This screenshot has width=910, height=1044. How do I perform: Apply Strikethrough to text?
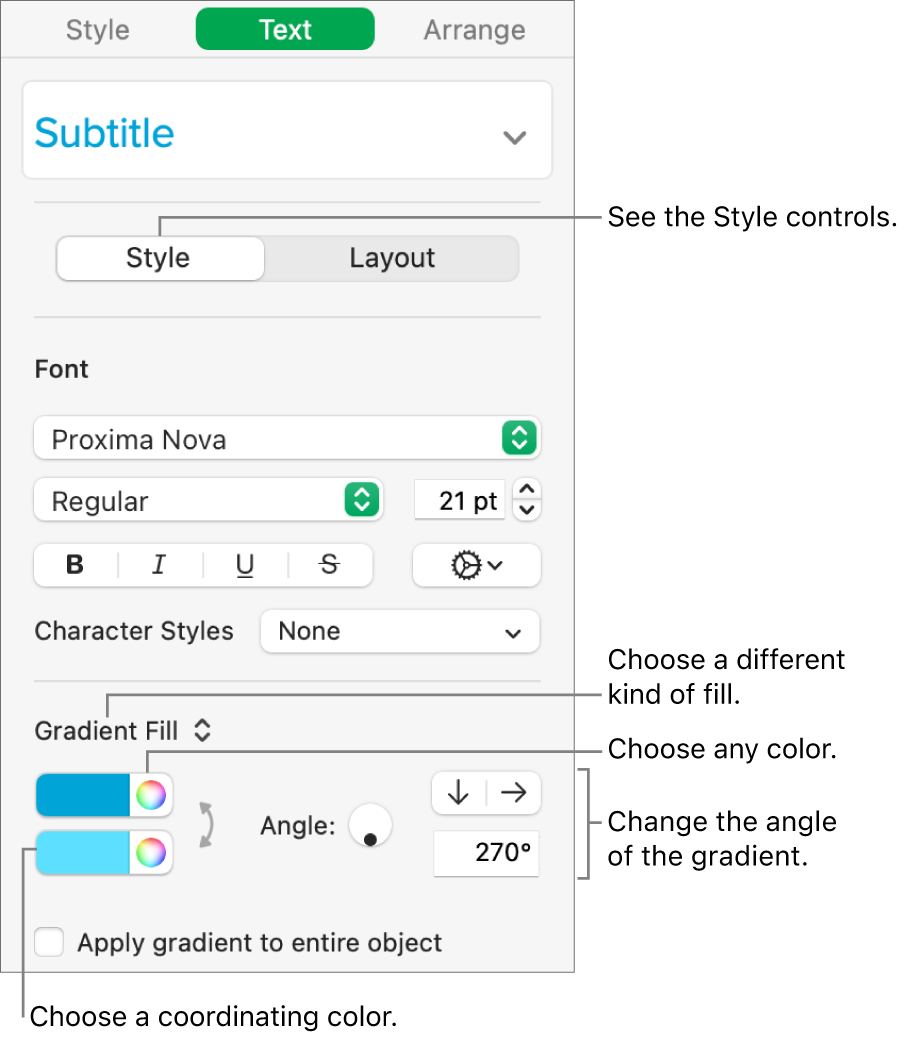[x=329, y=565]
